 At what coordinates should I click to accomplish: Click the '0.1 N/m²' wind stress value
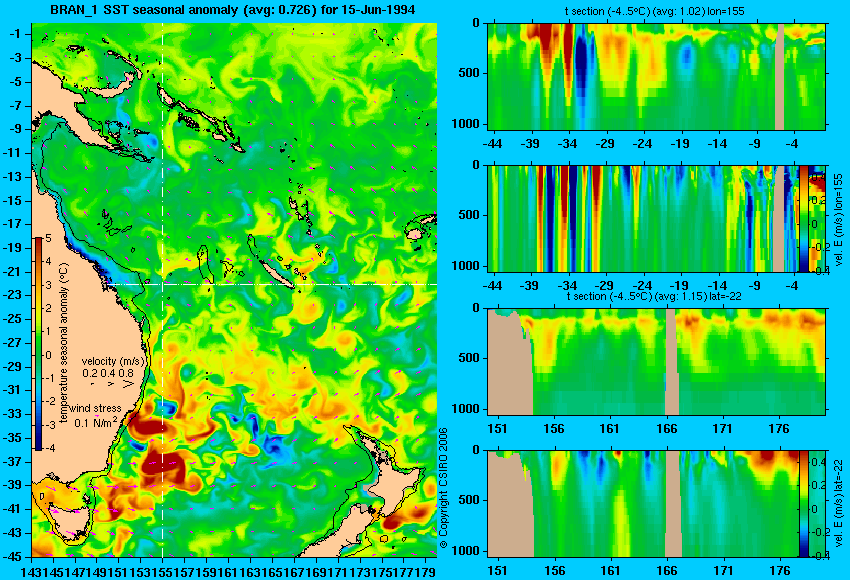tap(95, 421)
